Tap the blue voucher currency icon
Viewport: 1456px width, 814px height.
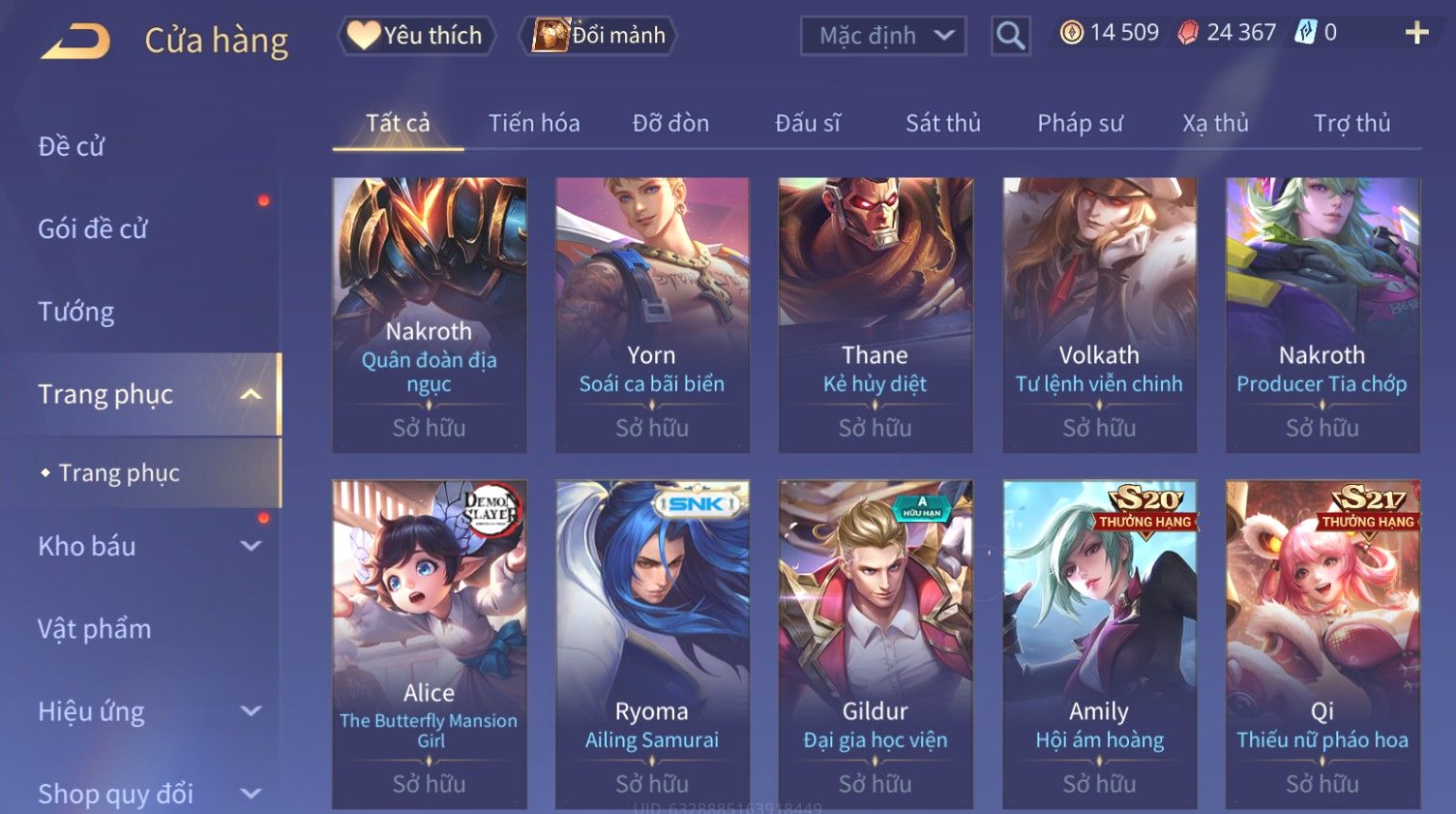(x=1306, y=33)
